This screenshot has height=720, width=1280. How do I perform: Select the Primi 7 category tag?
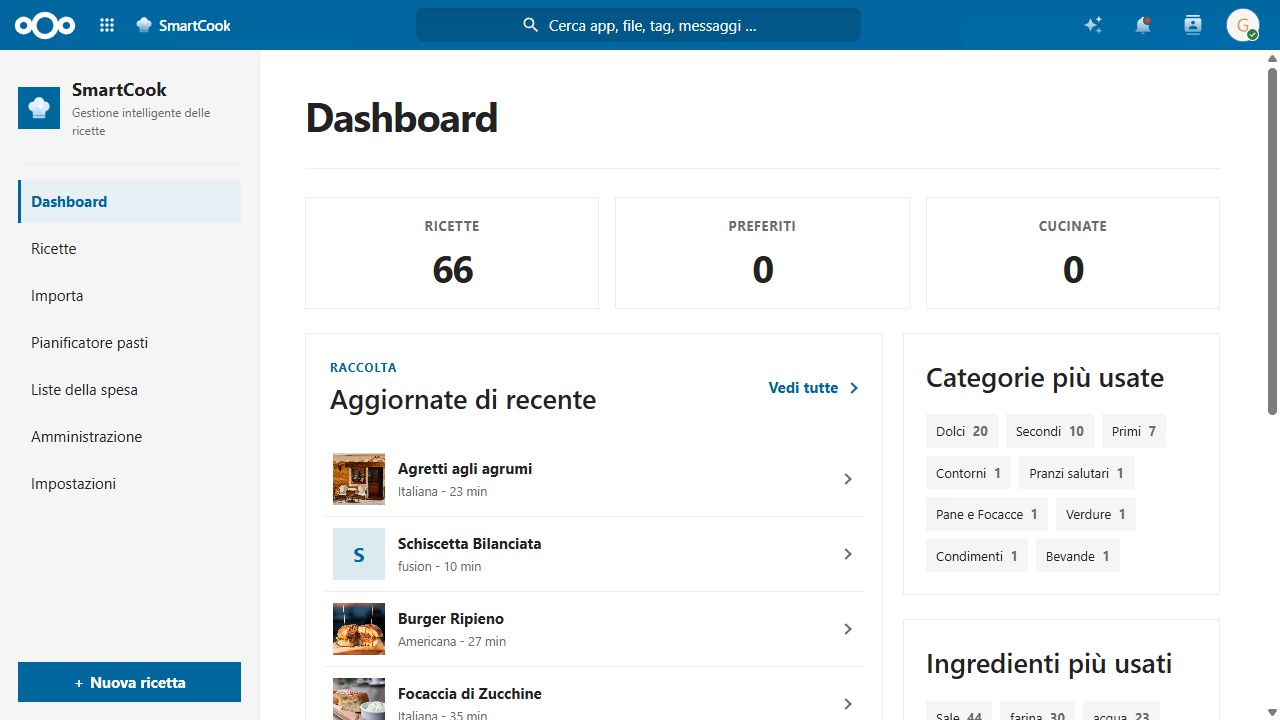[x=1134, y=431]
